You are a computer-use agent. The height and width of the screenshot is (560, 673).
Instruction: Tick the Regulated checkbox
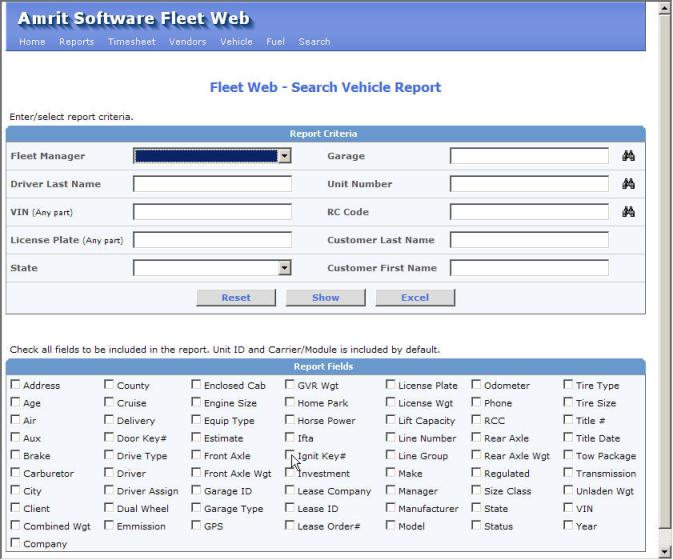click(476, 472)
